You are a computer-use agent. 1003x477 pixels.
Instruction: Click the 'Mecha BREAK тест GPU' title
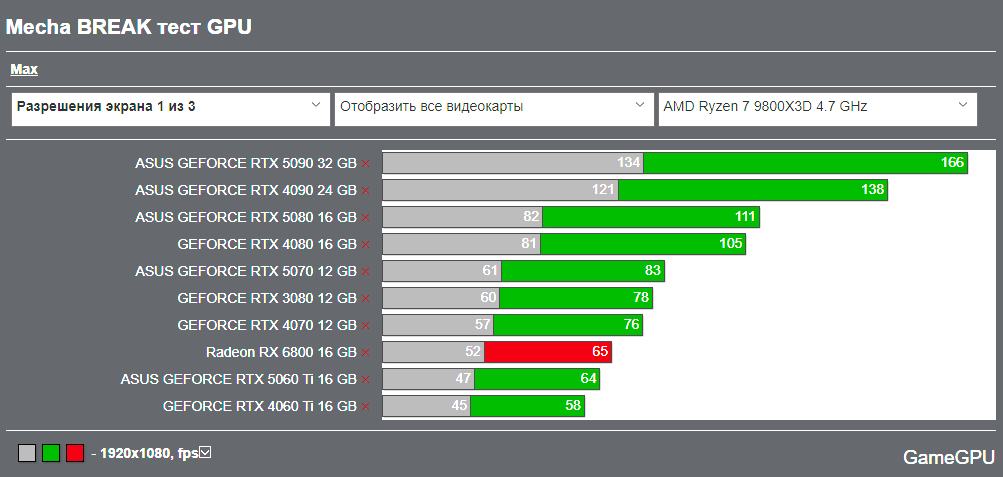tap(129, 27)
